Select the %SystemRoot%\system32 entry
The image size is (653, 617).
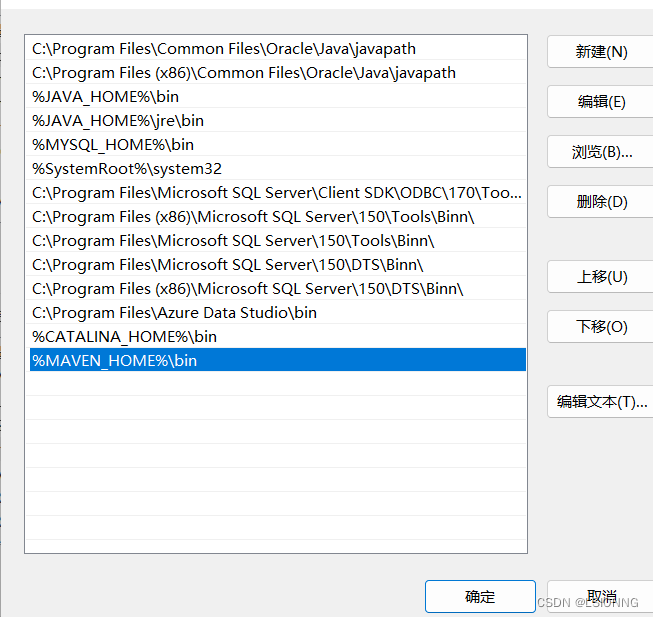pos(278,169)
